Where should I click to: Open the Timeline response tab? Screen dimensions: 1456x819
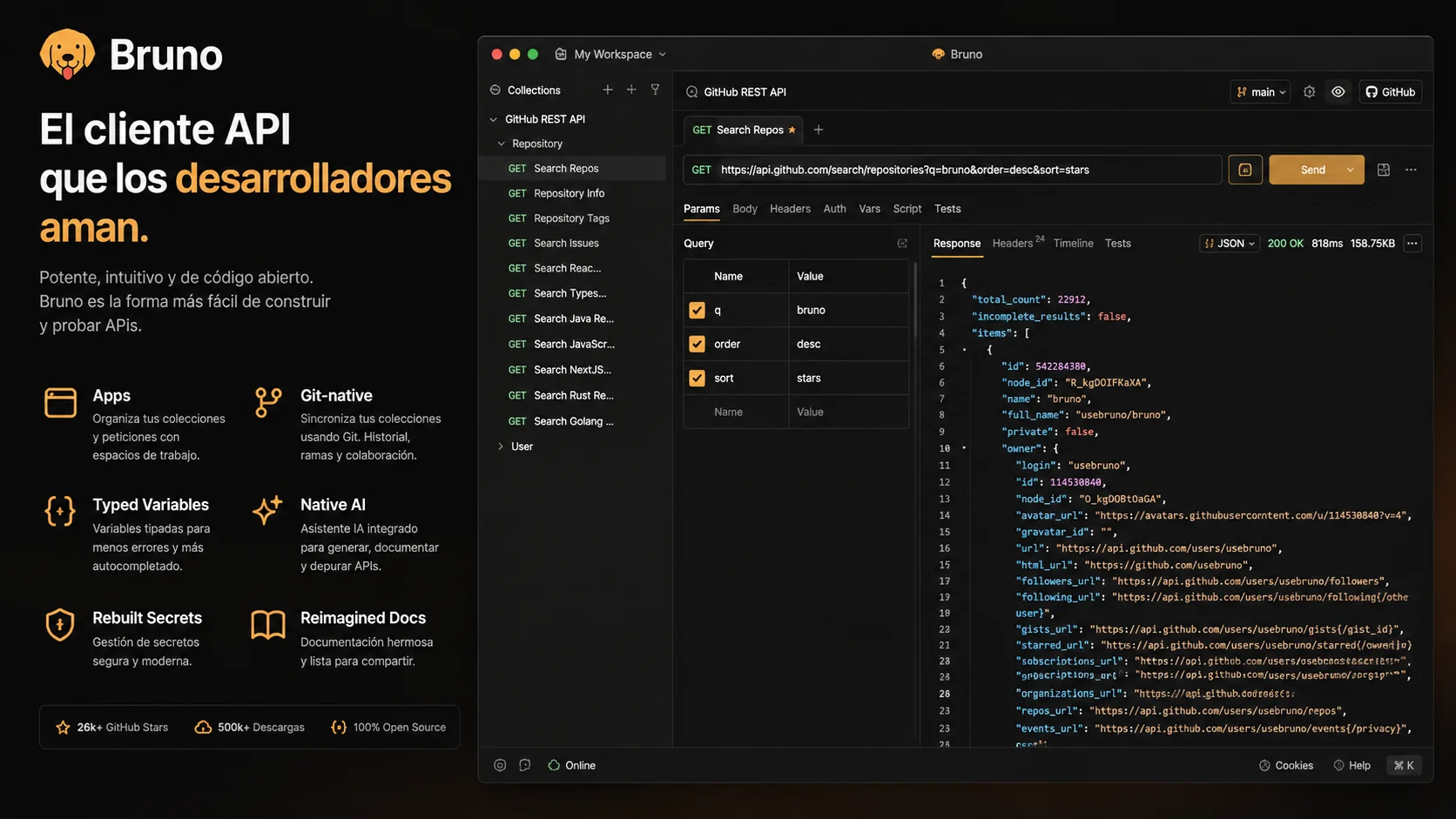pos(1073,244)
